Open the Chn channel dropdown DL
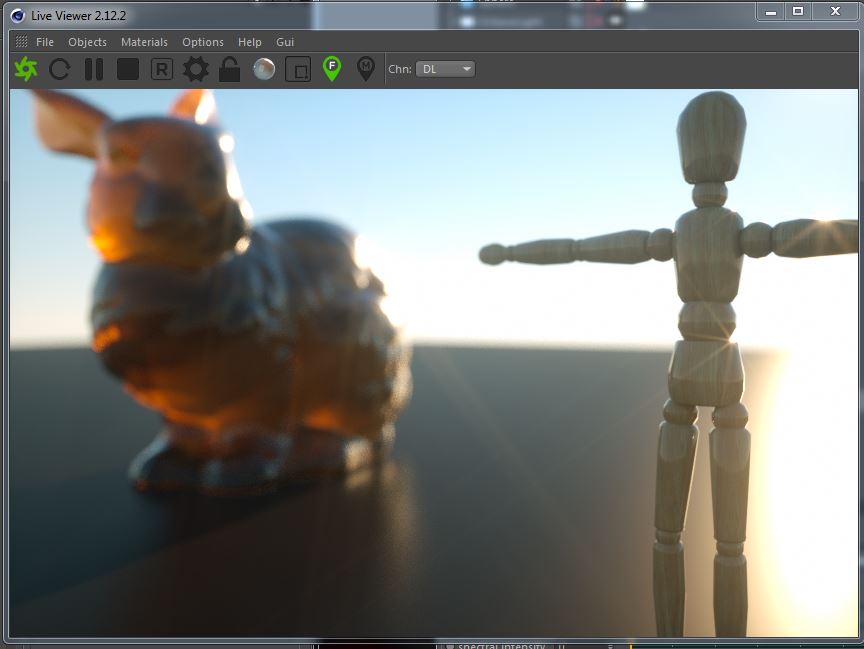The width and height of the screenshot is (864, 649). (x=445, y=69)
